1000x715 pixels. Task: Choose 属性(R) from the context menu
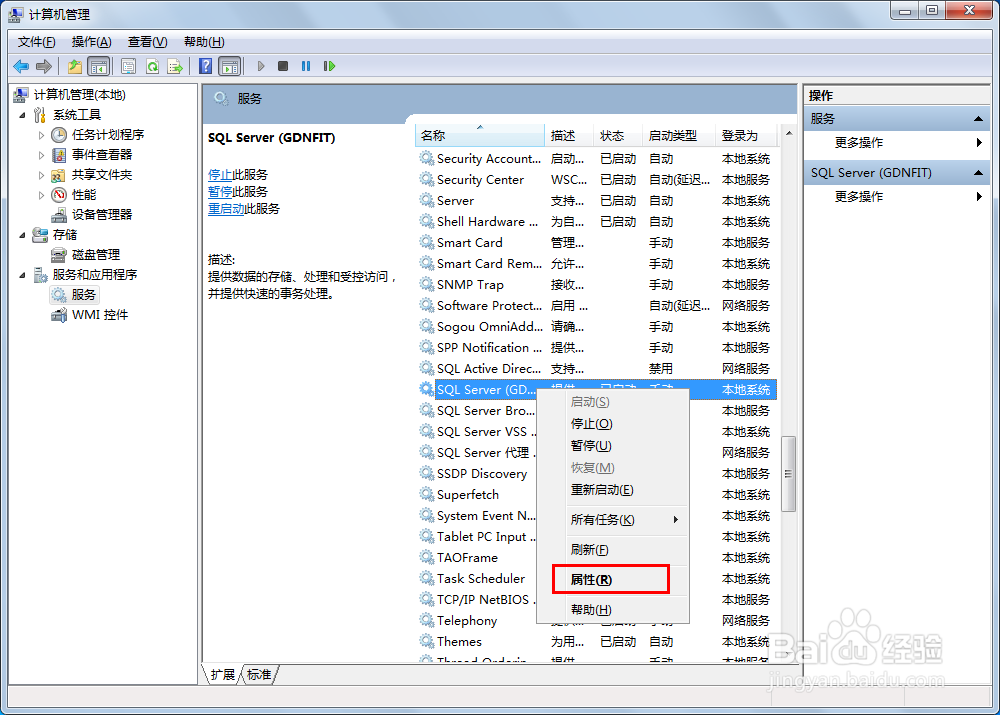(x=590, y=579)
